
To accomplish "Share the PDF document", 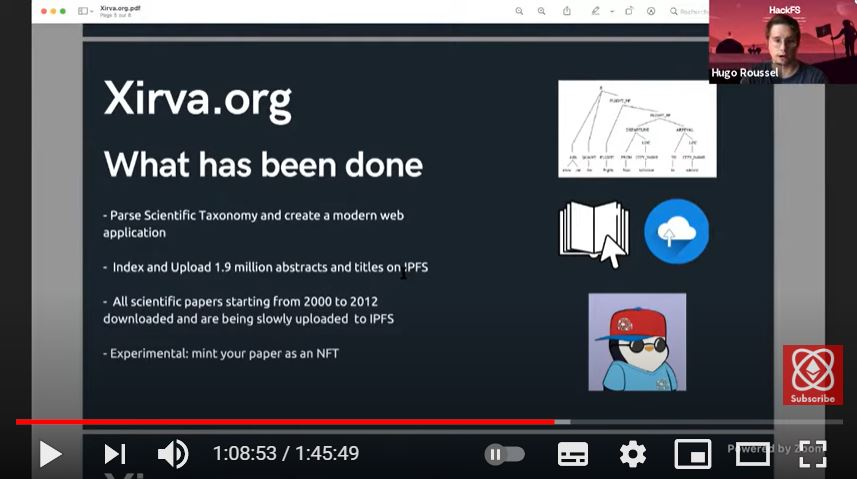I will pyautogui.click(x=567, y=11).
